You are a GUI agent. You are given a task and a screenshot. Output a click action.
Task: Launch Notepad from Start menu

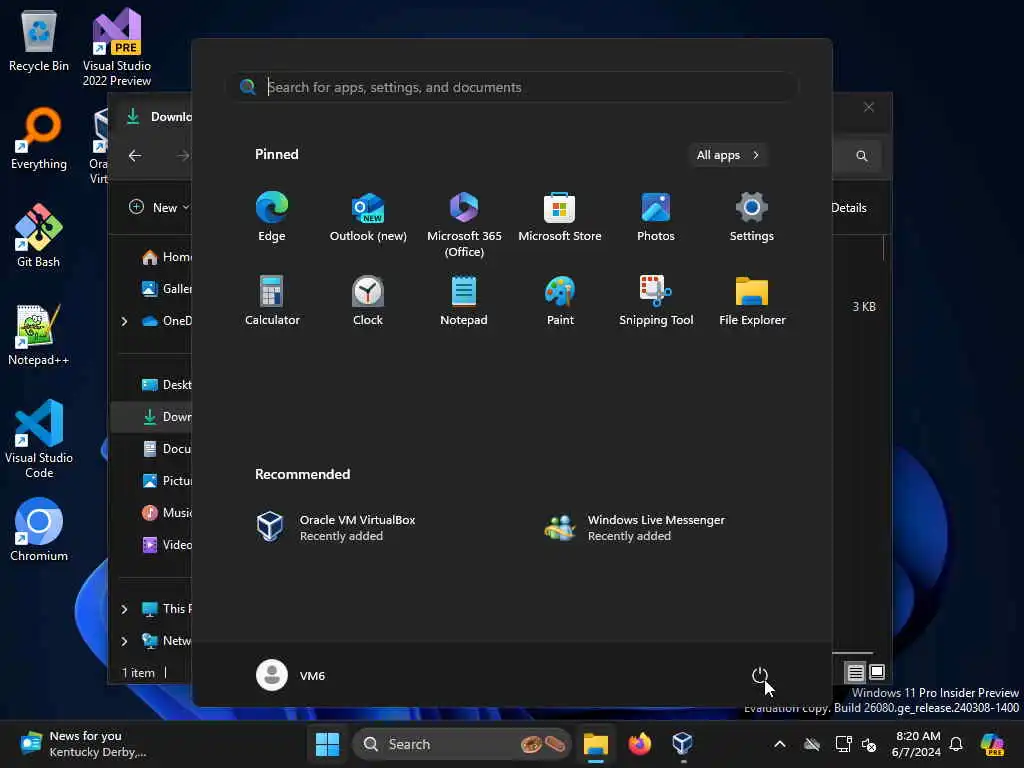click(464, 300)
